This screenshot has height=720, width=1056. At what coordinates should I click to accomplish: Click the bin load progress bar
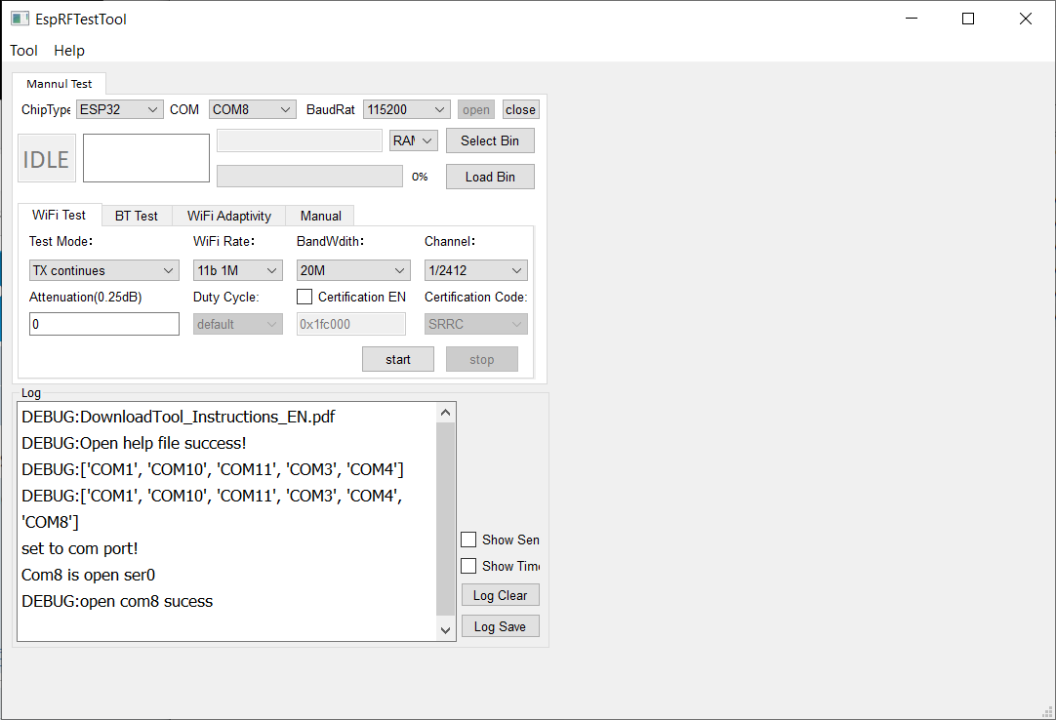[310, 176]
